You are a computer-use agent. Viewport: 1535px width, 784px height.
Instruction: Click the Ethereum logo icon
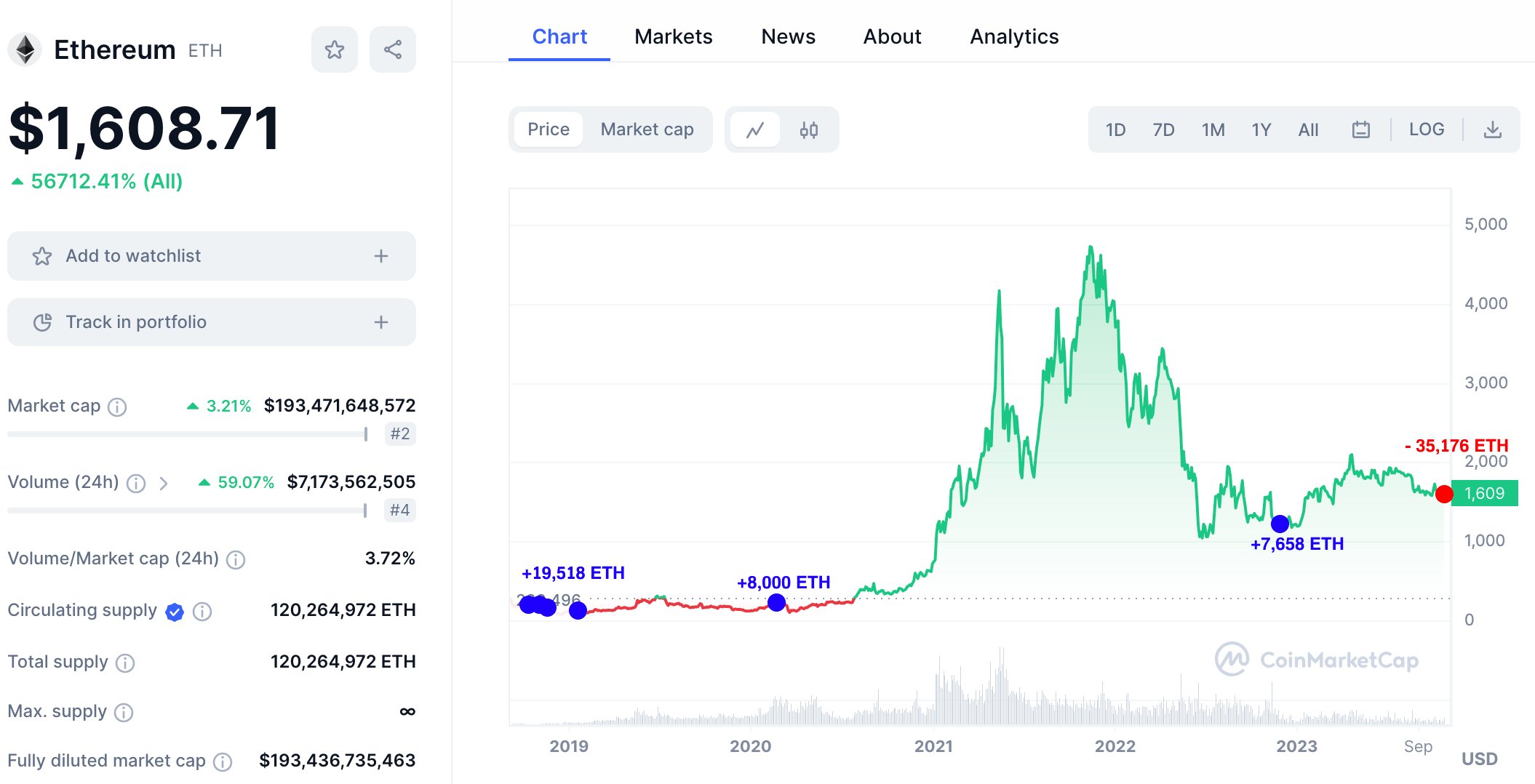coord(25,49)
